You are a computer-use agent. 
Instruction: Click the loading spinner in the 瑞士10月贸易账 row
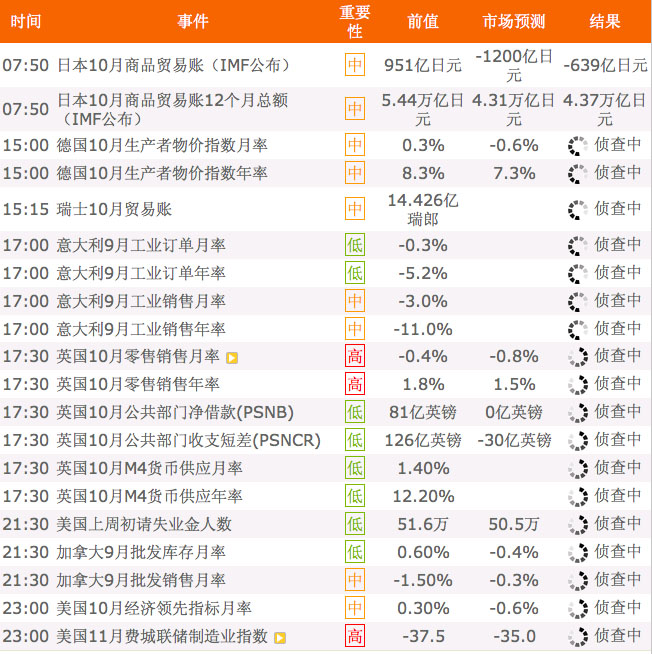[x=578, y=209]
